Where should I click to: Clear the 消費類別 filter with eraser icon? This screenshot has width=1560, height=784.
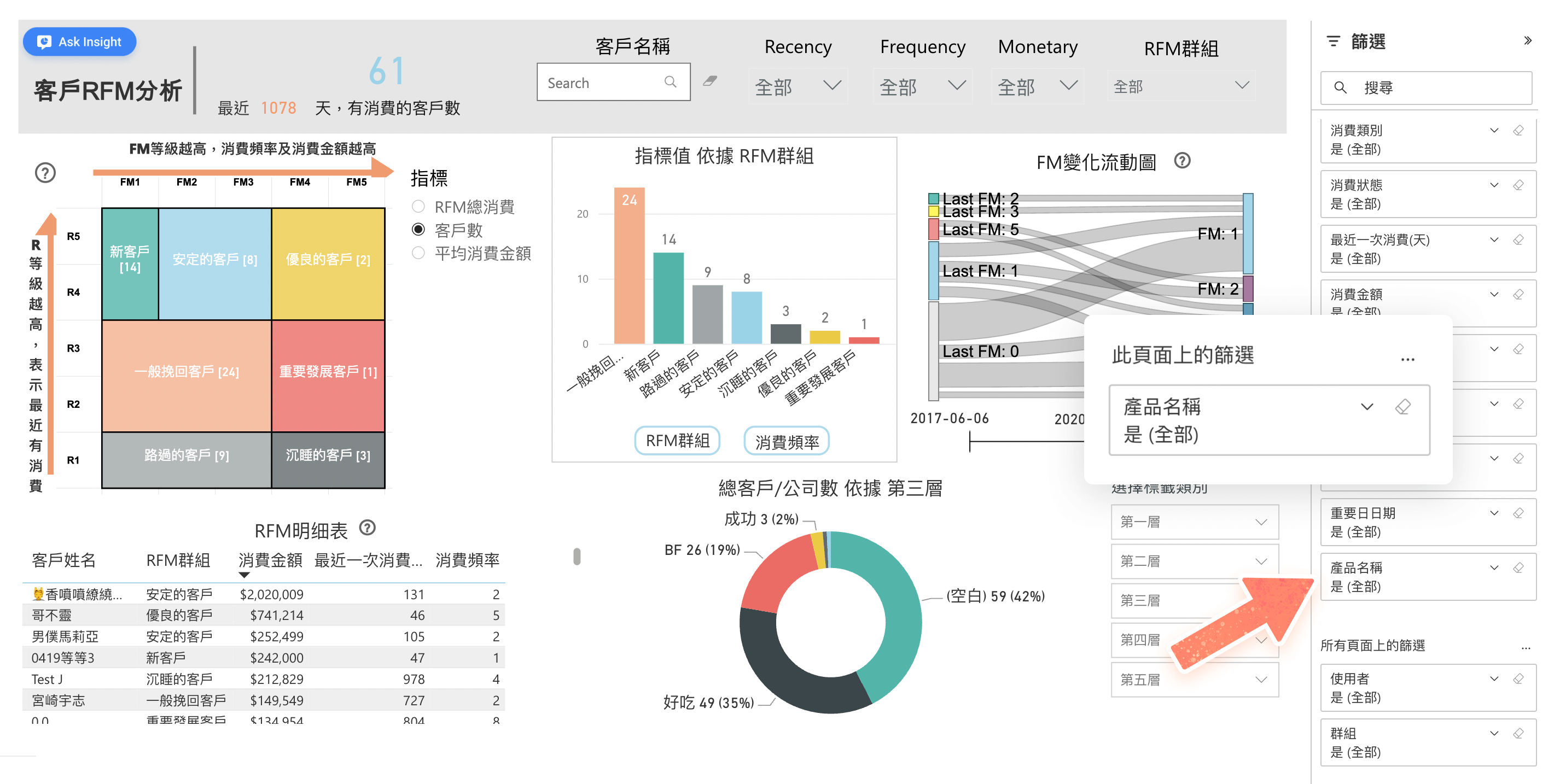(x=1518, y=130)
